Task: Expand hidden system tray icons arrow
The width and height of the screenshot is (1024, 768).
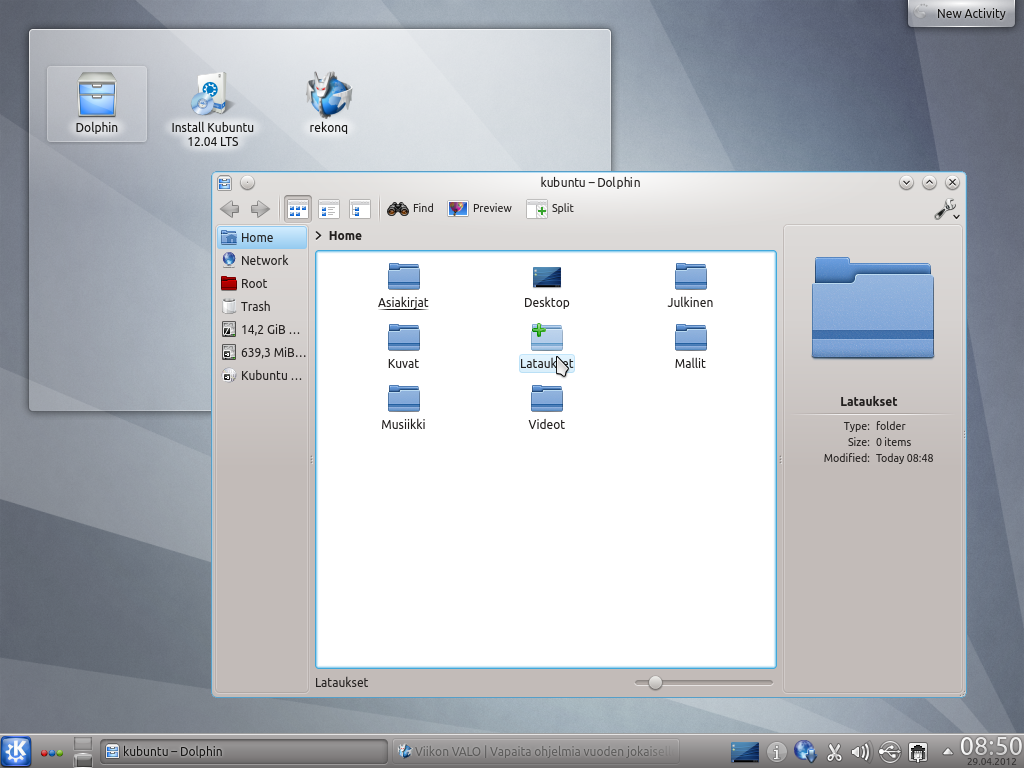Action: click(947, 752)
